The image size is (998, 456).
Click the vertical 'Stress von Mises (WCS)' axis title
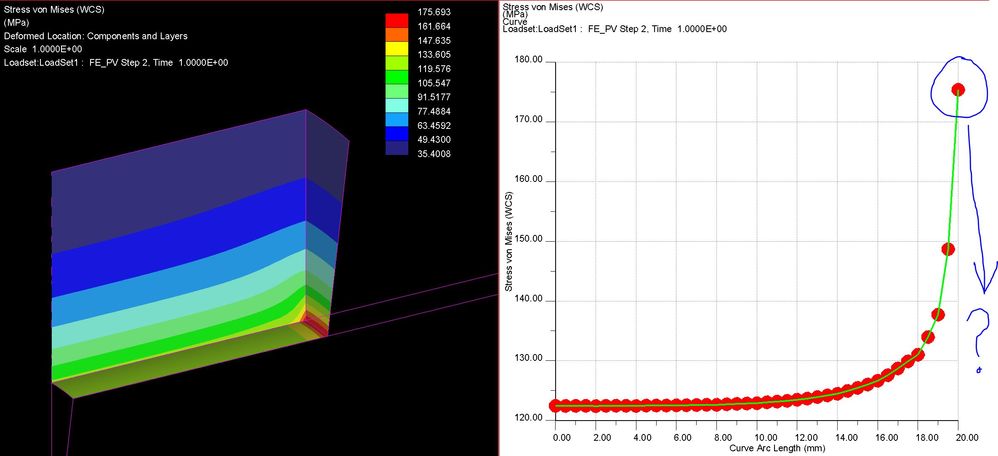coord(509,238)
